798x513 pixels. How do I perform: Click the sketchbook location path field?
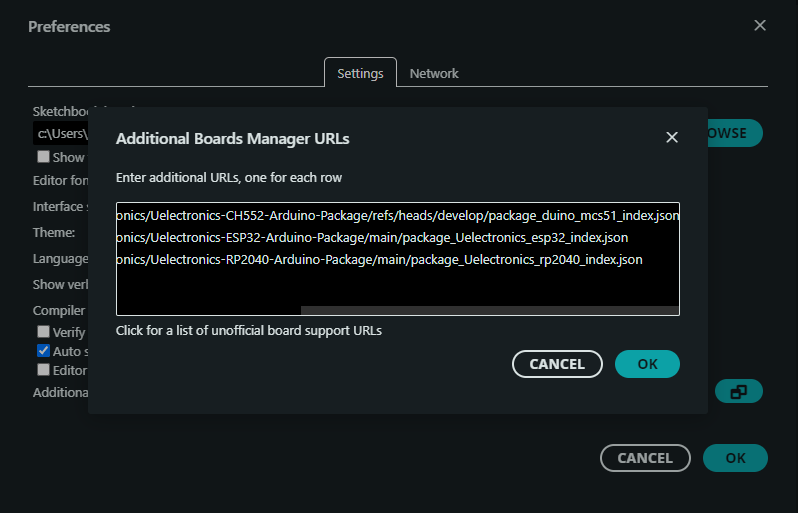point(61,133)
